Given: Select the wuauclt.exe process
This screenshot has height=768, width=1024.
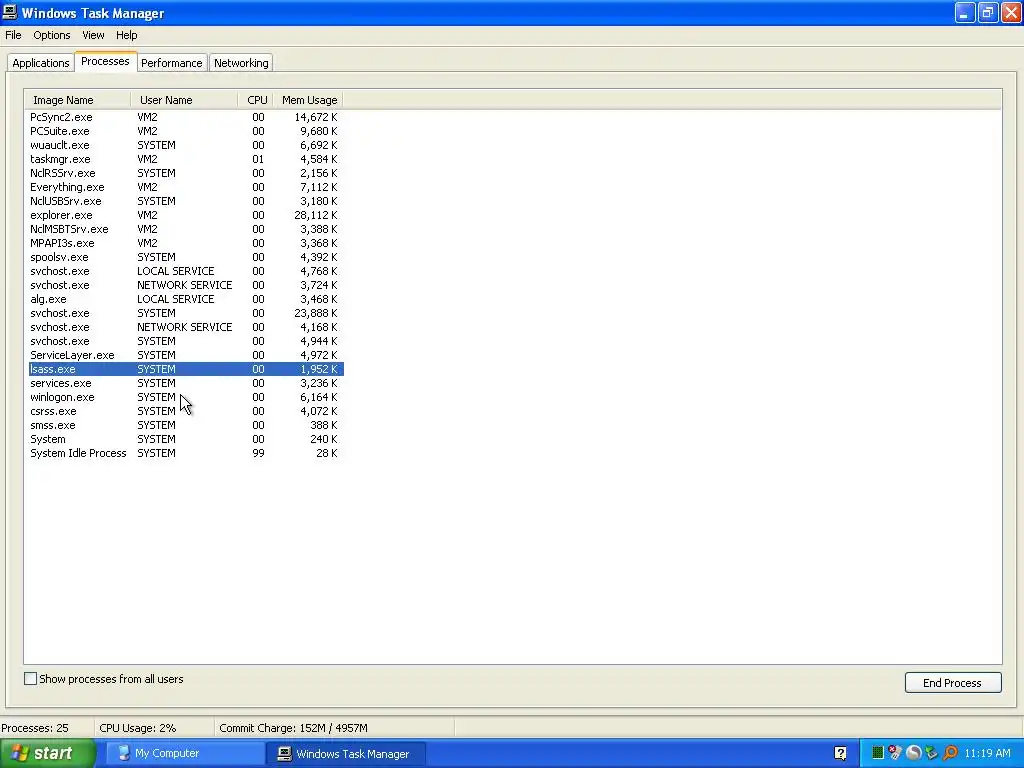Looking at the screenshot, I should 186,145.
